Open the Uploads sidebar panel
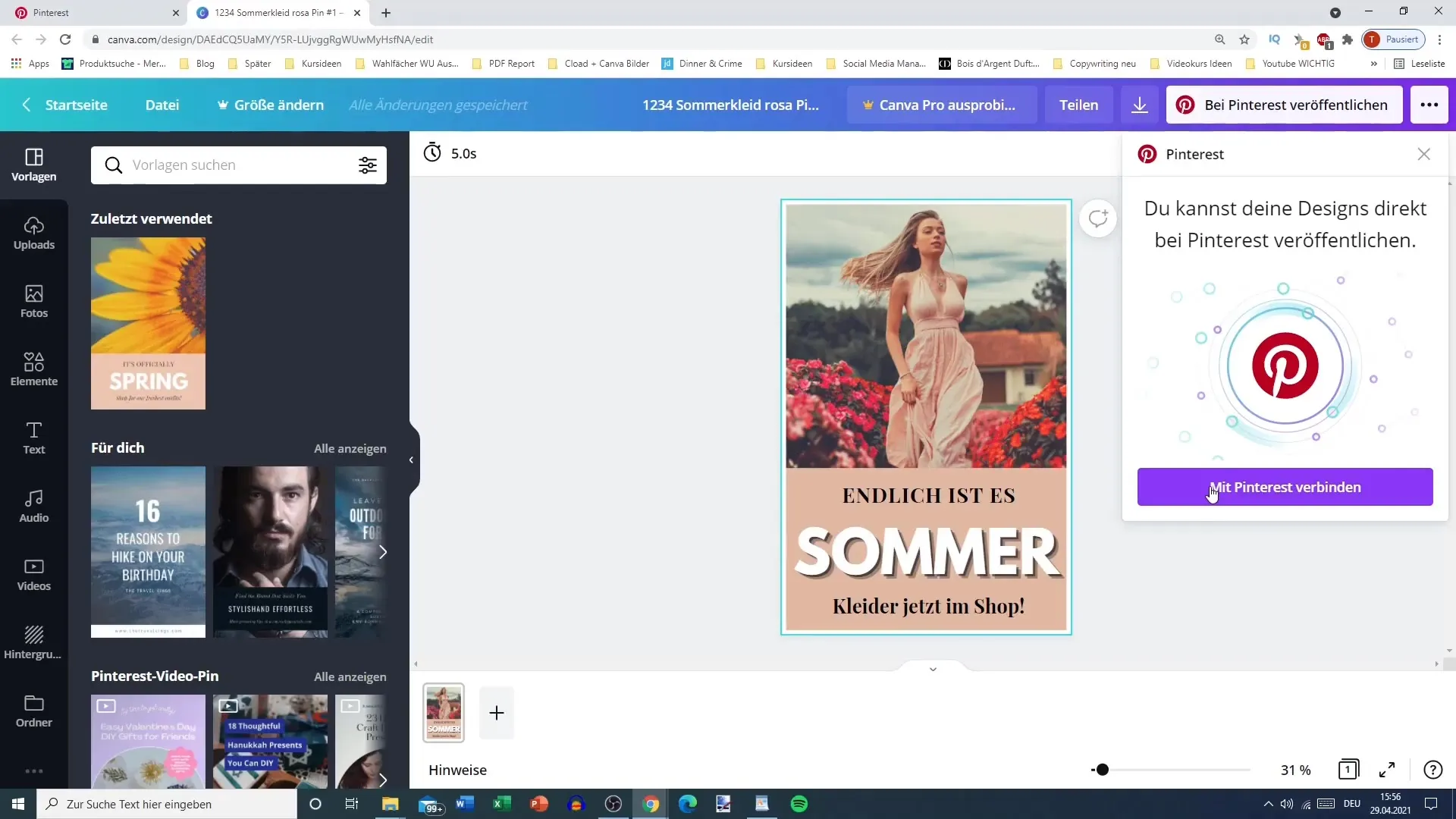The height and width of the screenshot is (819, 1456). (x=33, y=233)
